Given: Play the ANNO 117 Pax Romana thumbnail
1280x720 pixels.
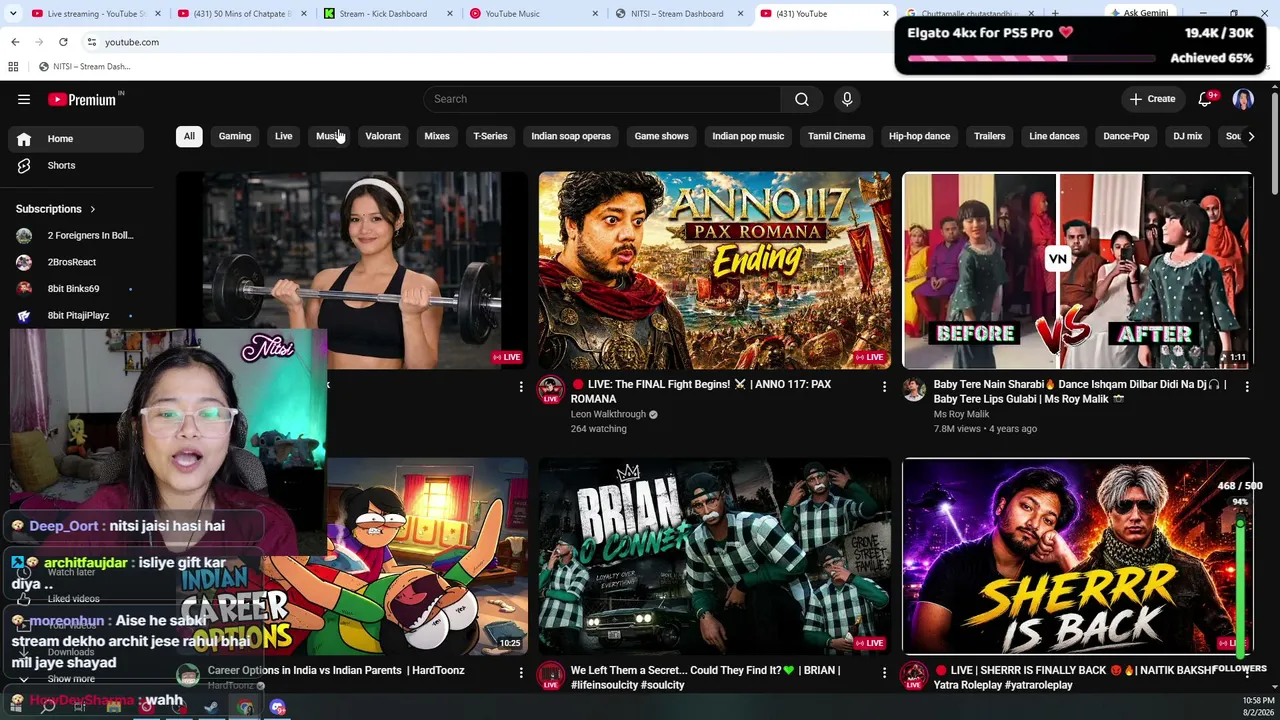Looking at the screenshot, I should 715,270.
